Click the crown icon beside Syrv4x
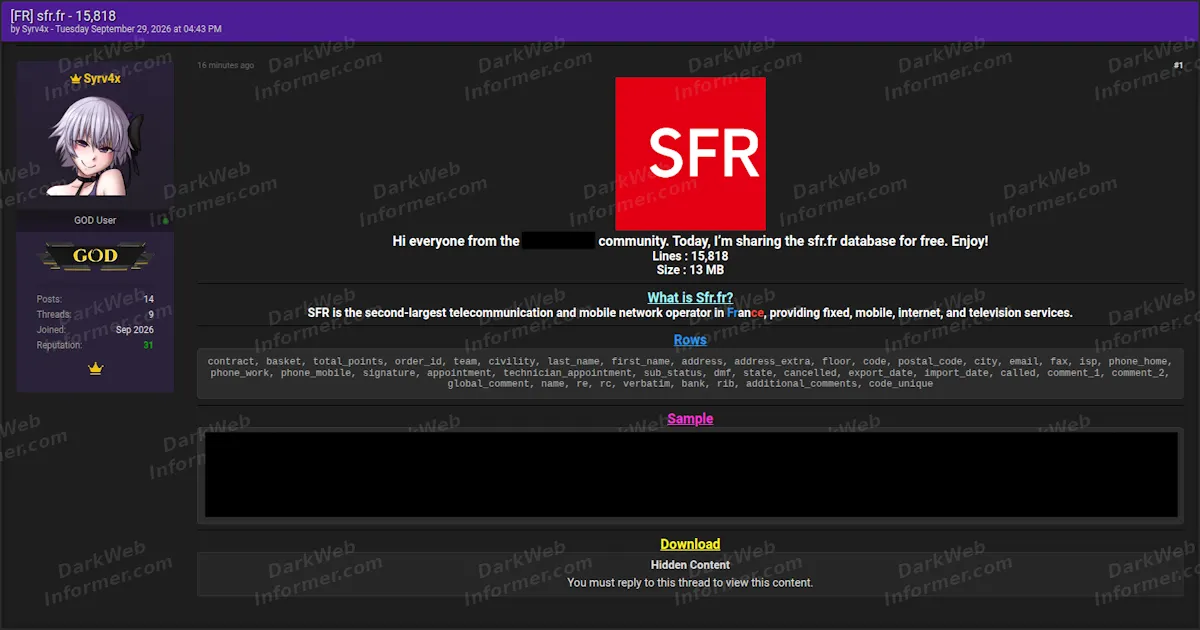1200x630 pixels. [76, 78]
